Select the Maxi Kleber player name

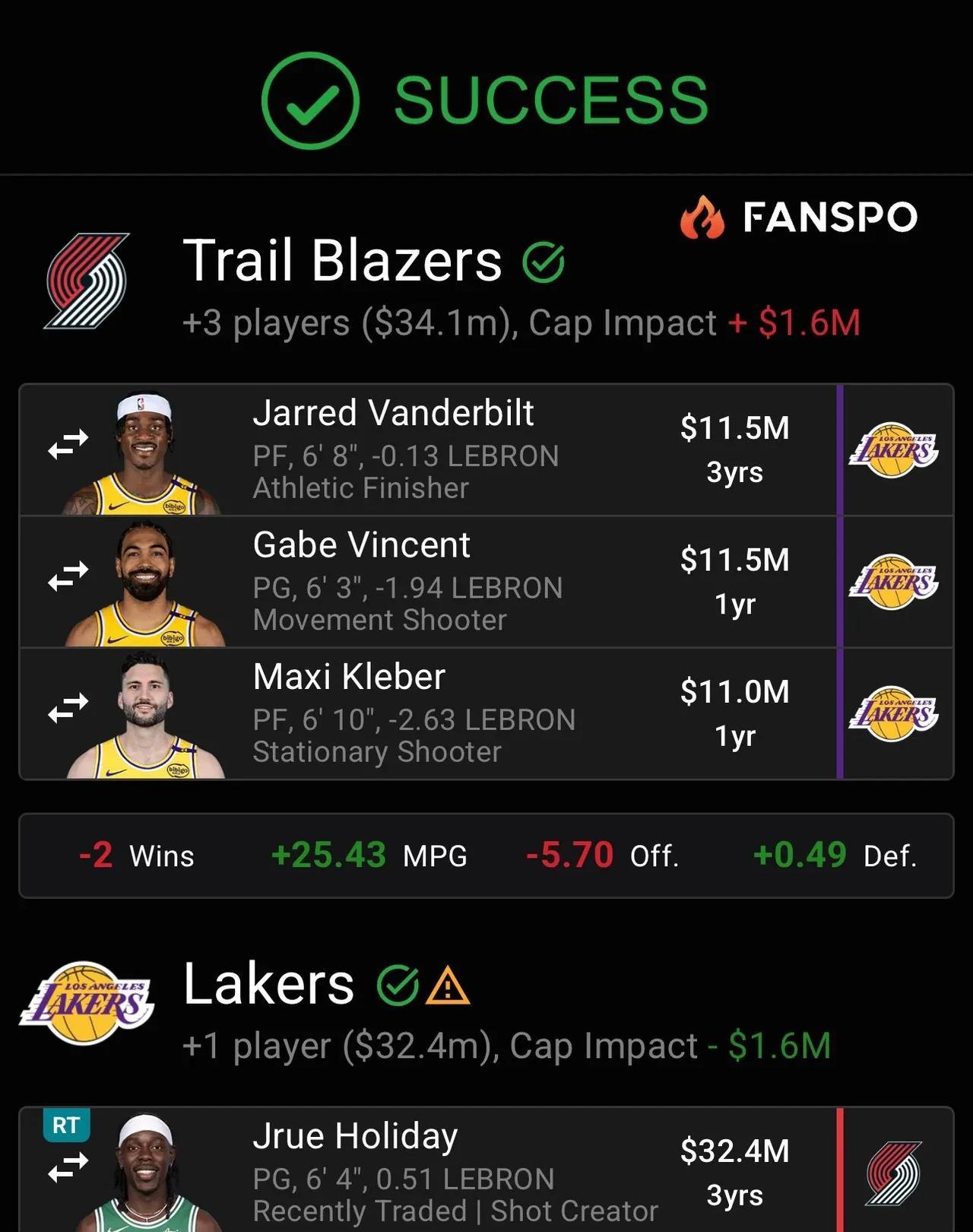(349, 677)
